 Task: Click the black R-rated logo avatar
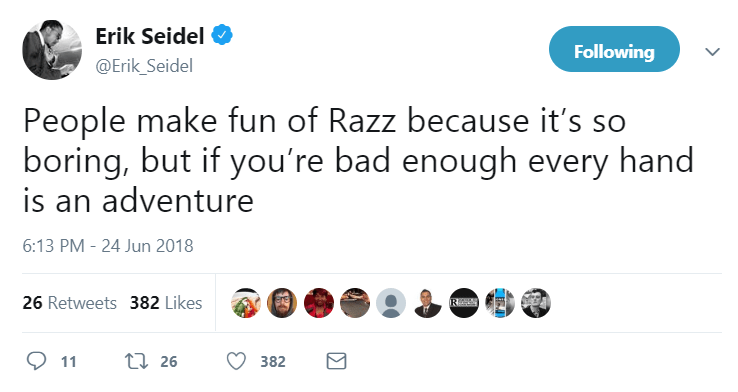click(464, 303)
